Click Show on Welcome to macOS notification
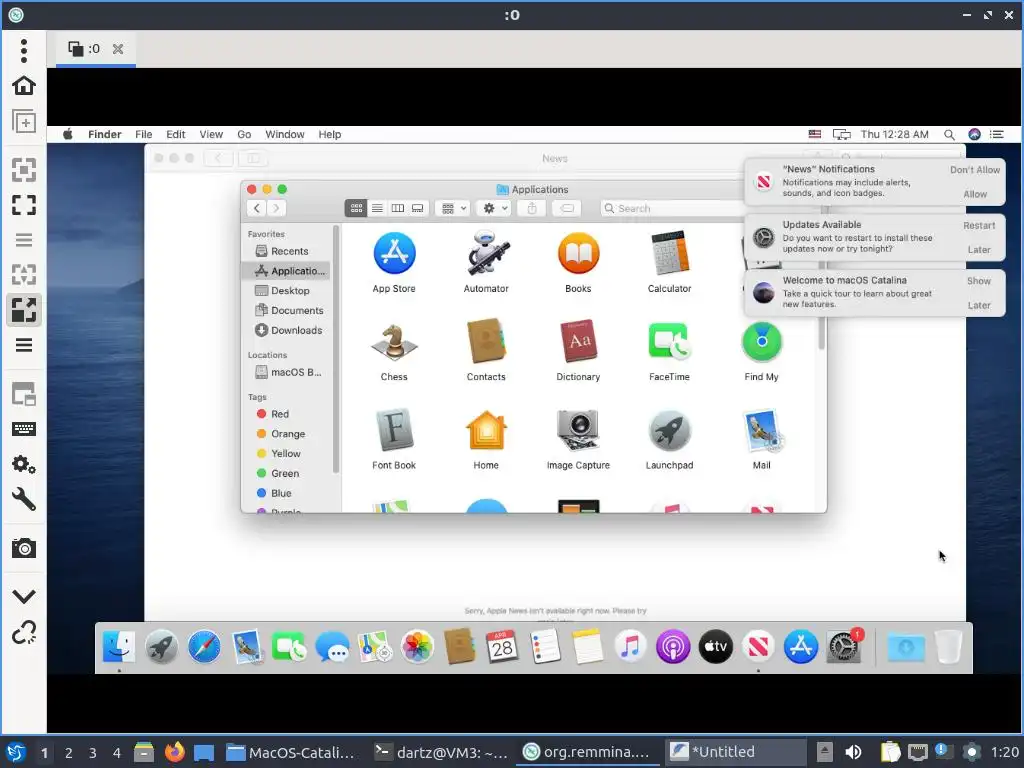Viewport: 1024px width, 768px height. [979, 281]
